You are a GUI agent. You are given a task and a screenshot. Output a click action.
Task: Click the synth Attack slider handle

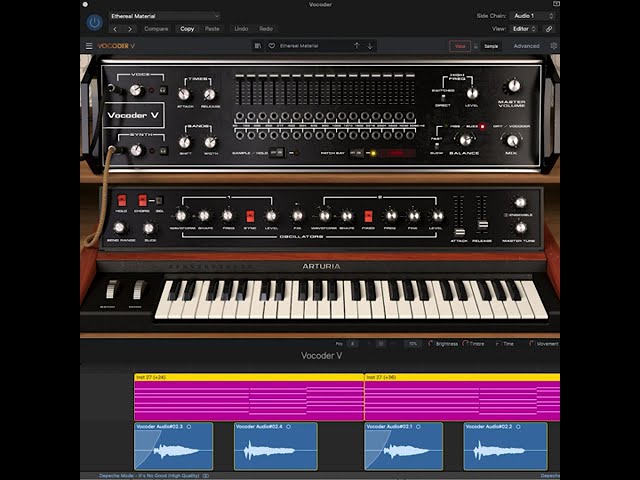pyautogui.click(x=459, y=232)
